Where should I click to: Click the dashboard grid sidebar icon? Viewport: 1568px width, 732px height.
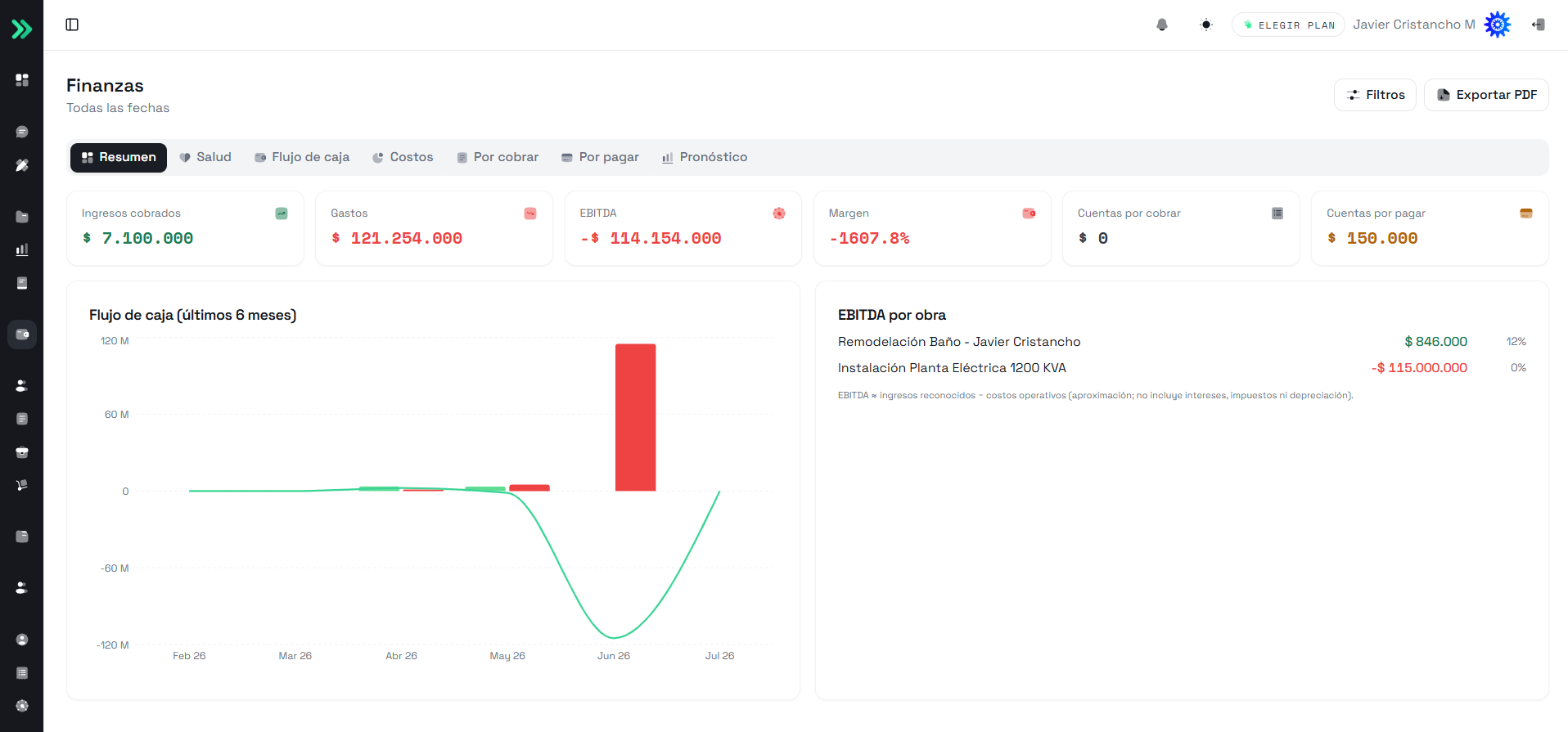click(x=22, y=79)
